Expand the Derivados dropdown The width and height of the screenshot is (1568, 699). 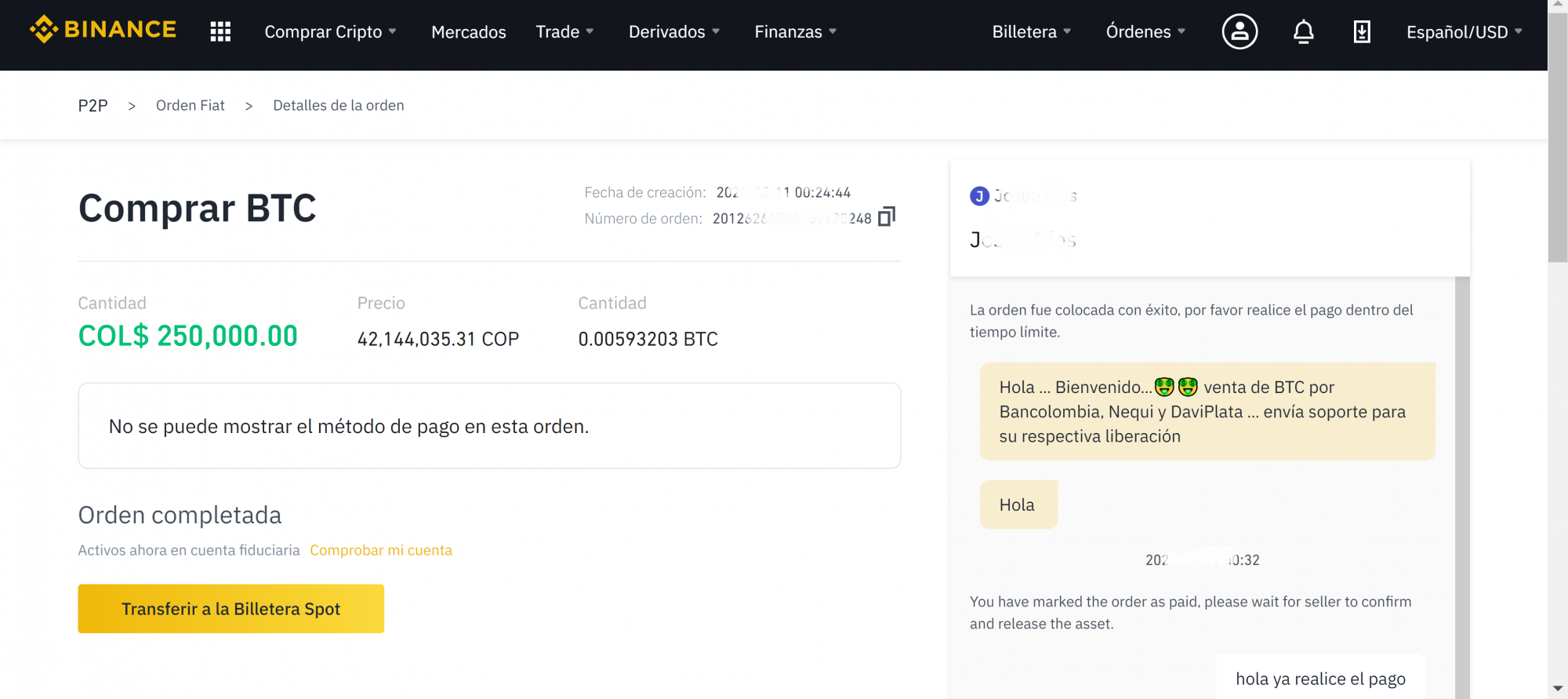pos(674,31)
